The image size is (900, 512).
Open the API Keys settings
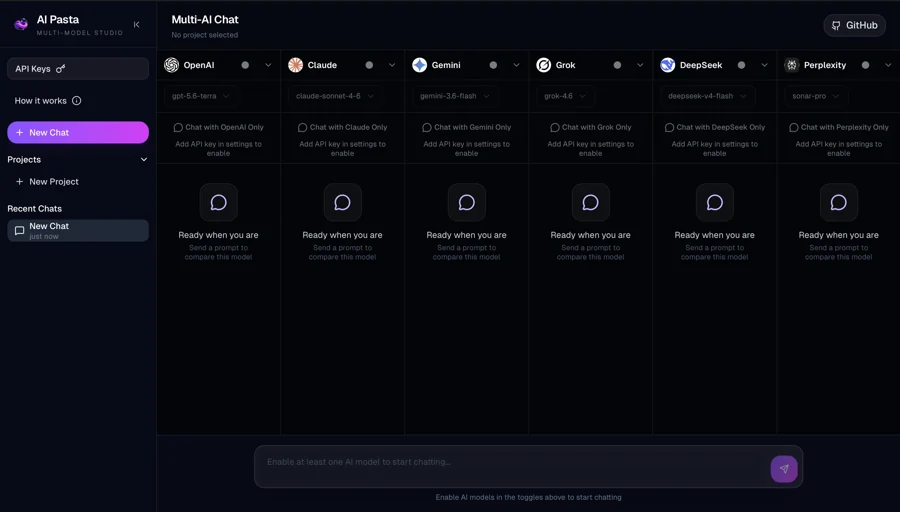pyautogui.click(x=78, y=68)
